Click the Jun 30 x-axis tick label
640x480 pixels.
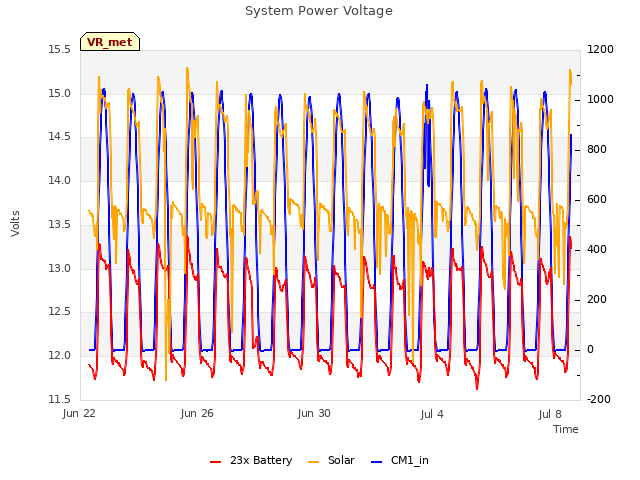click(314, 413)
